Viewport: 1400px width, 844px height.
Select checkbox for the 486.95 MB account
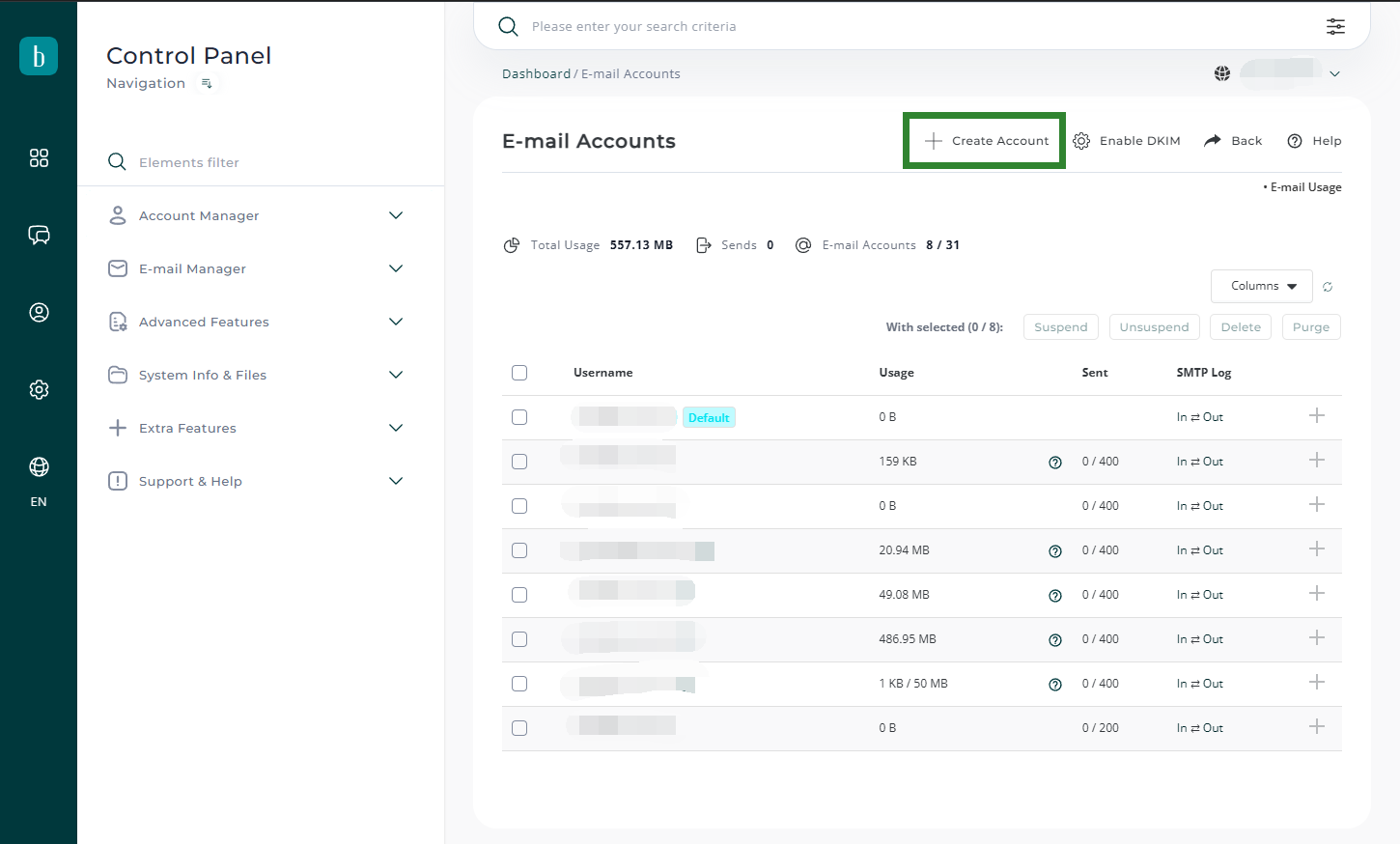coord(519,639)
